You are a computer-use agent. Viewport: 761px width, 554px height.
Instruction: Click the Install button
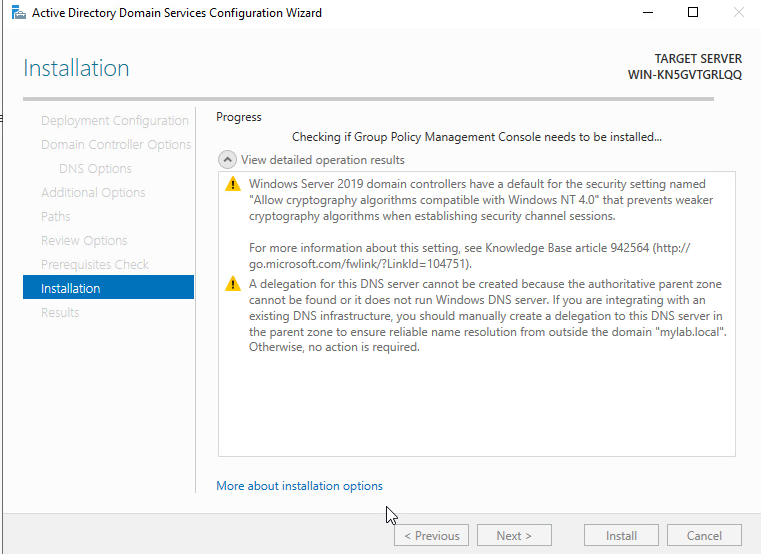coord(621,535)
